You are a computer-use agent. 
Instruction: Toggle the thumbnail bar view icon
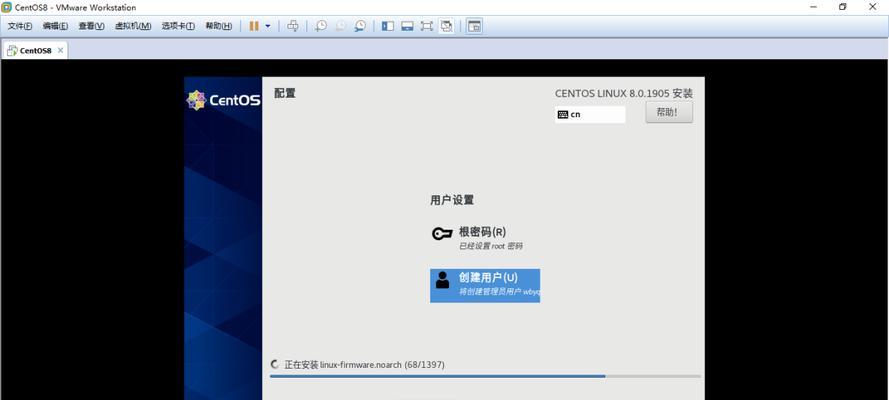pos(407,26)
